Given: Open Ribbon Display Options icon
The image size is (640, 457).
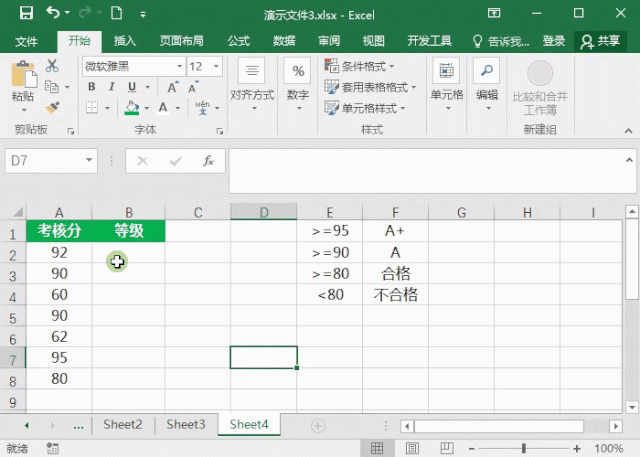Looking at the screenshot, I should pyautogui.click(x=494, y=13).
